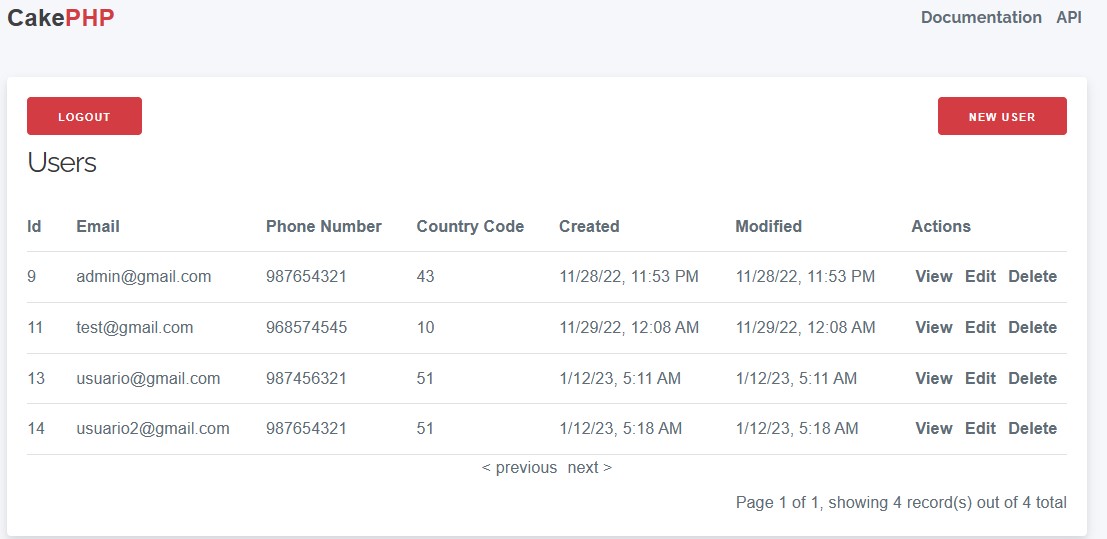
Task: Edit user test@gmail.com
Action: click(980, 328)
